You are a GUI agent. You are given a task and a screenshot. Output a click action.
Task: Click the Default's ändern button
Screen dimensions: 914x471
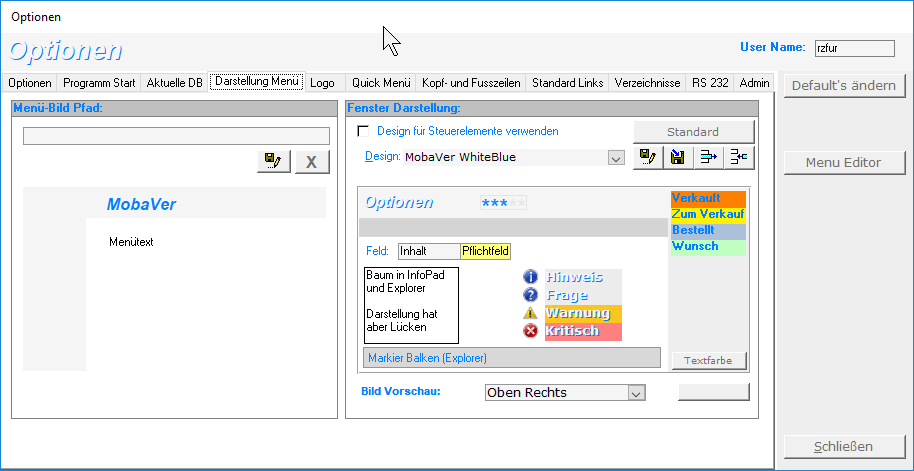pyautogui.click(x=843, y=86)
